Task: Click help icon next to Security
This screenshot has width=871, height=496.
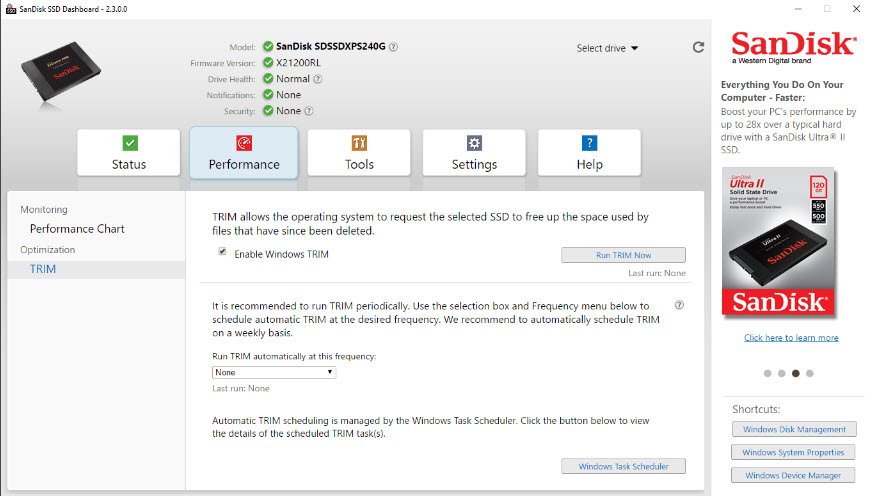Action: coord(309,111)
